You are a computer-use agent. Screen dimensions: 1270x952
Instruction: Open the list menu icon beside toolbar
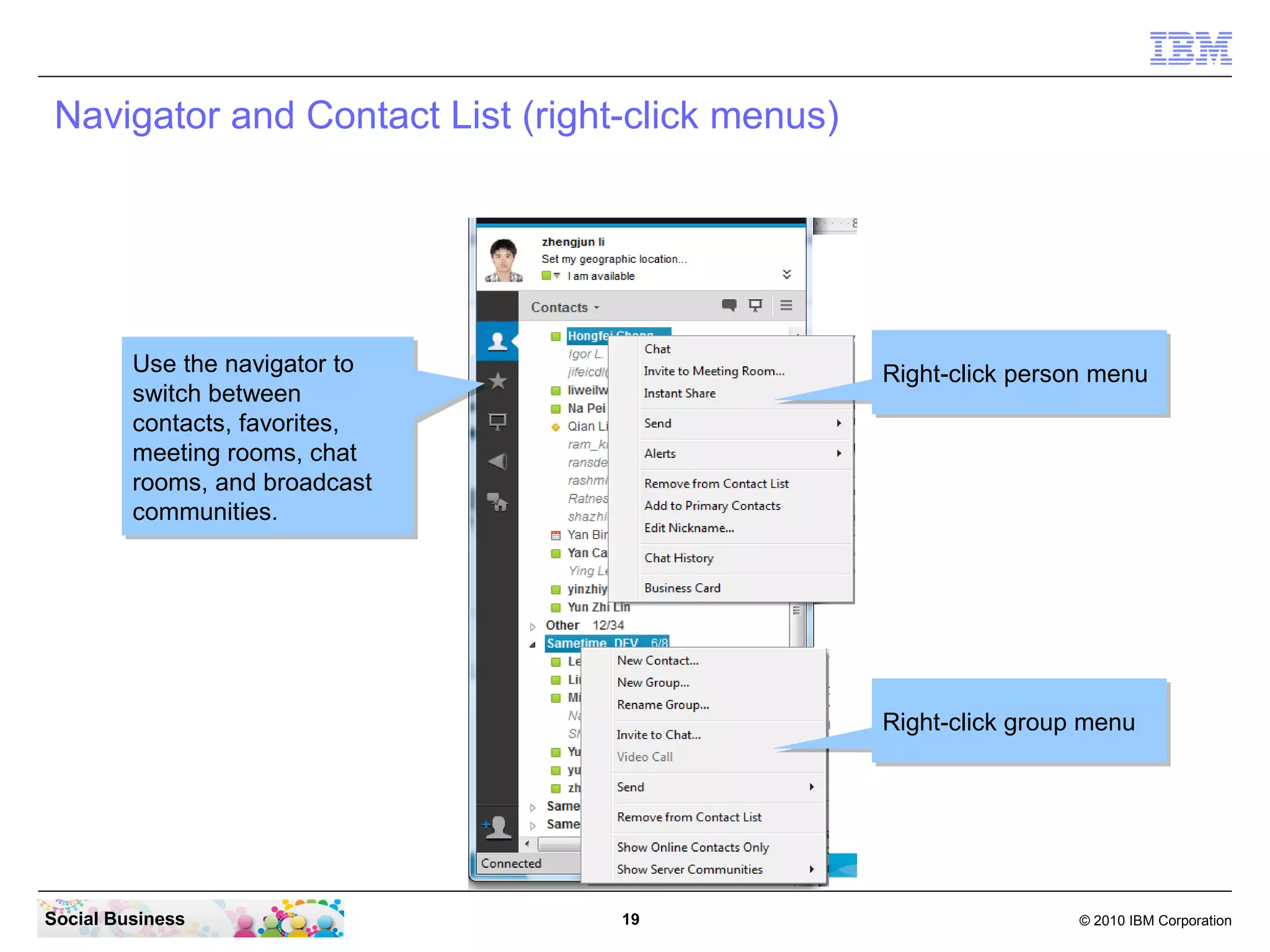click(x=786, y=305)
